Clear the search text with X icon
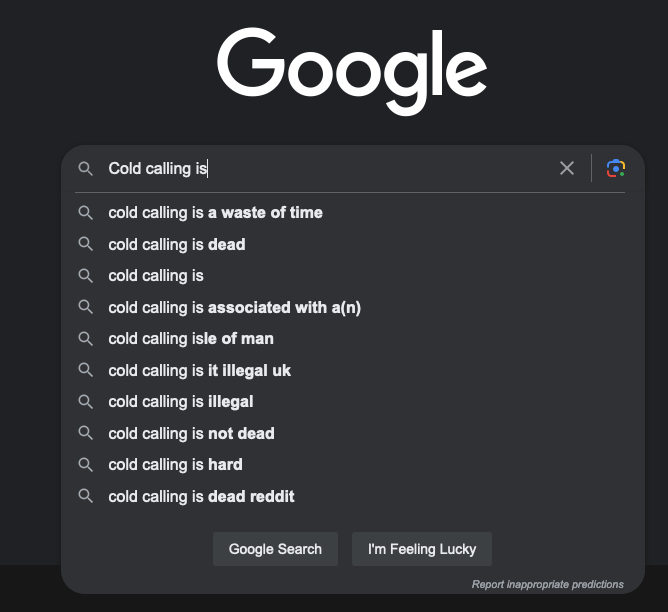 pos(567,168)
